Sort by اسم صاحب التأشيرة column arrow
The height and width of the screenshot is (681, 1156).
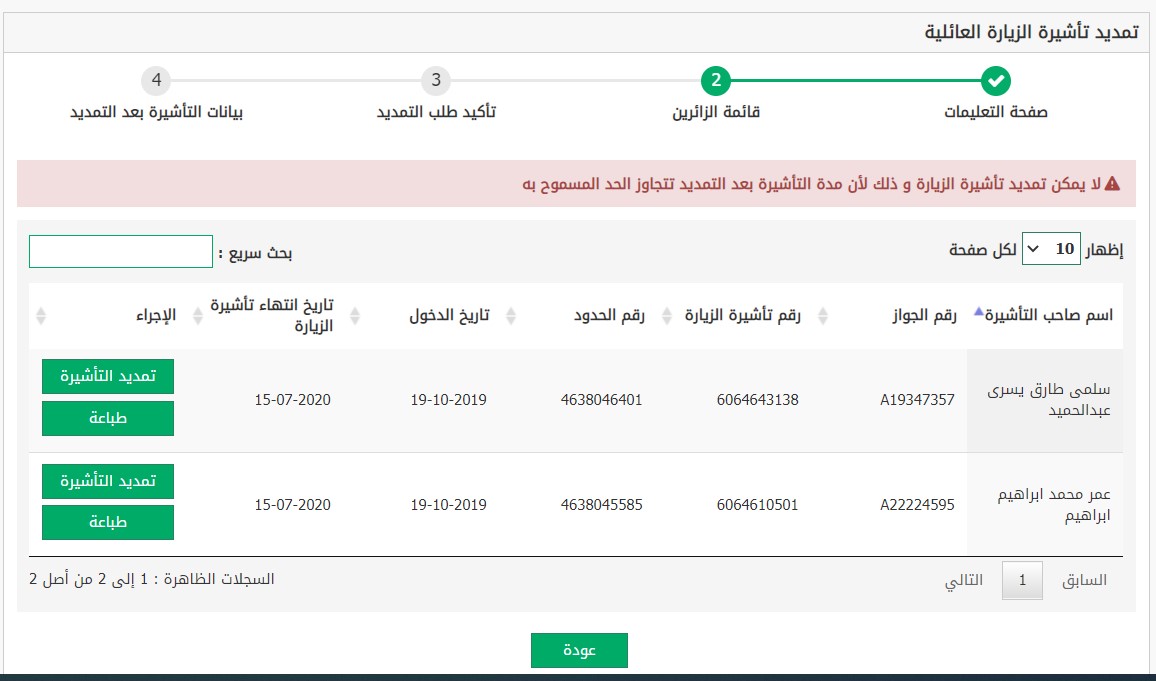978,312
